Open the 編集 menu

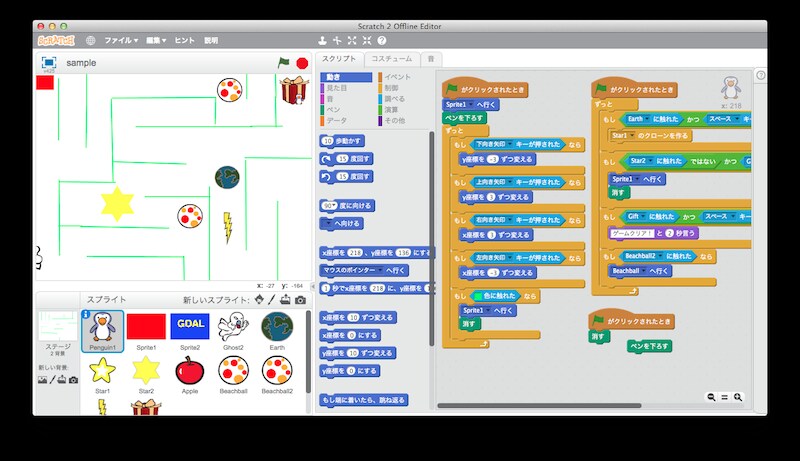click(155, 41)
